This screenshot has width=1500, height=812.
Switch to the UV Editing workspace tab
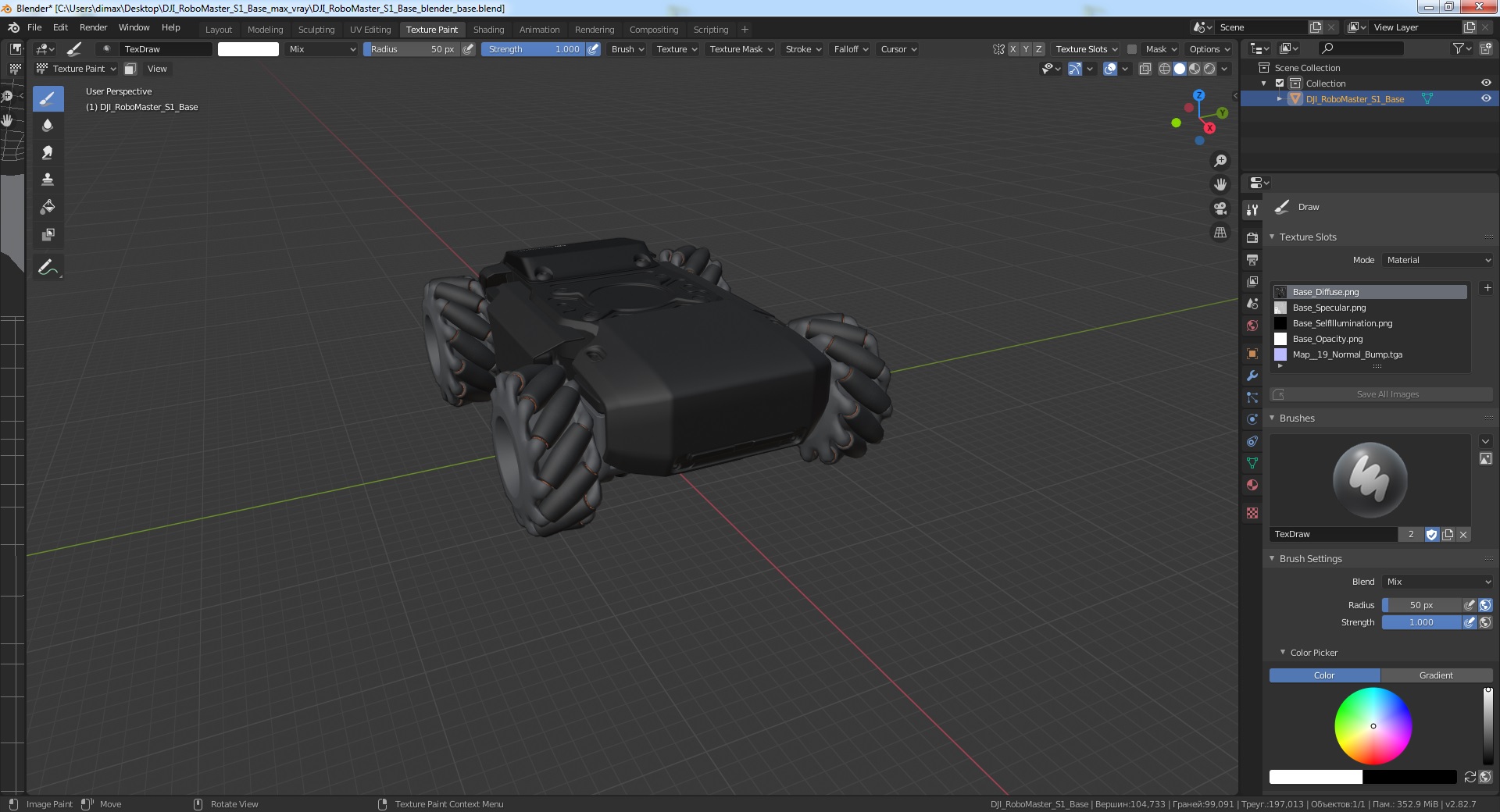370,30
